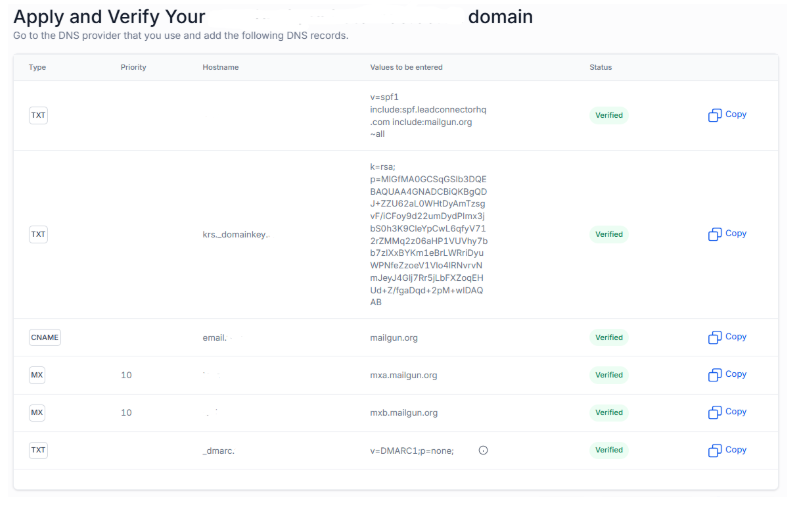Click the email. hostname cell
The width and height of the screenshot is (787, 505).
[x=215, y=338]
